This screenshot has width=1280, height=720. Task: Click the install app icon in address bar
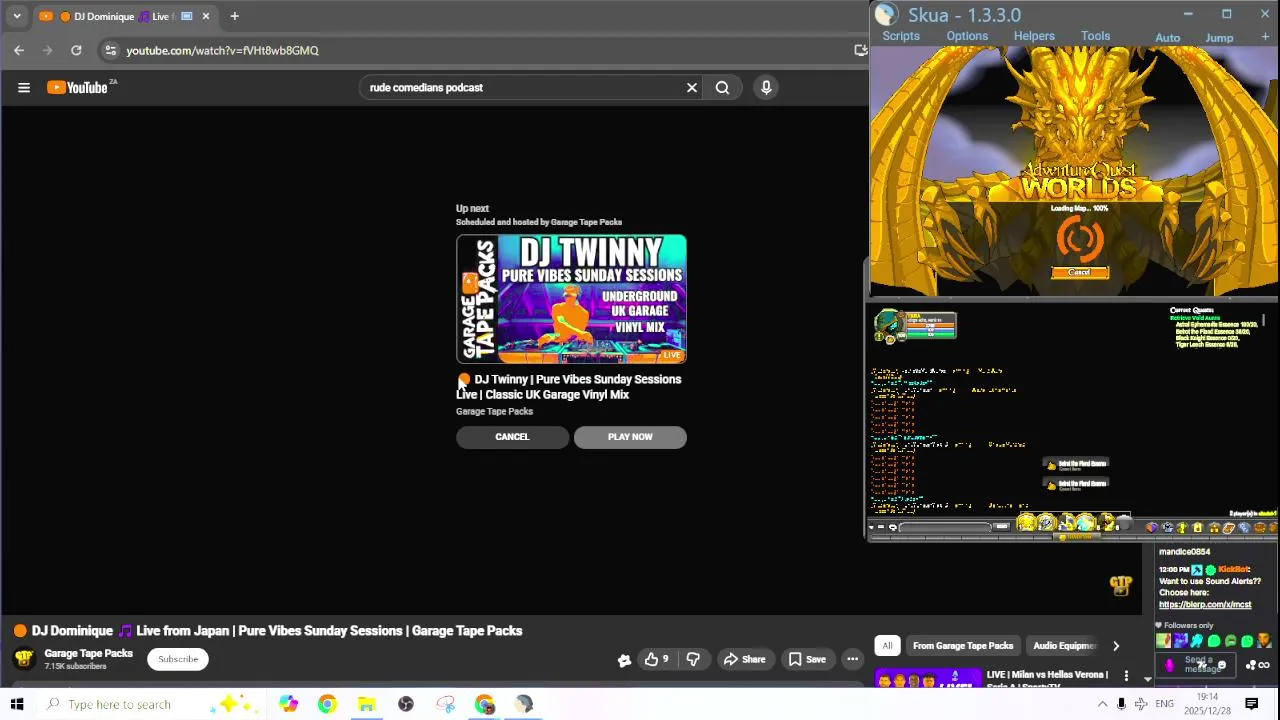tap(860, 50)
